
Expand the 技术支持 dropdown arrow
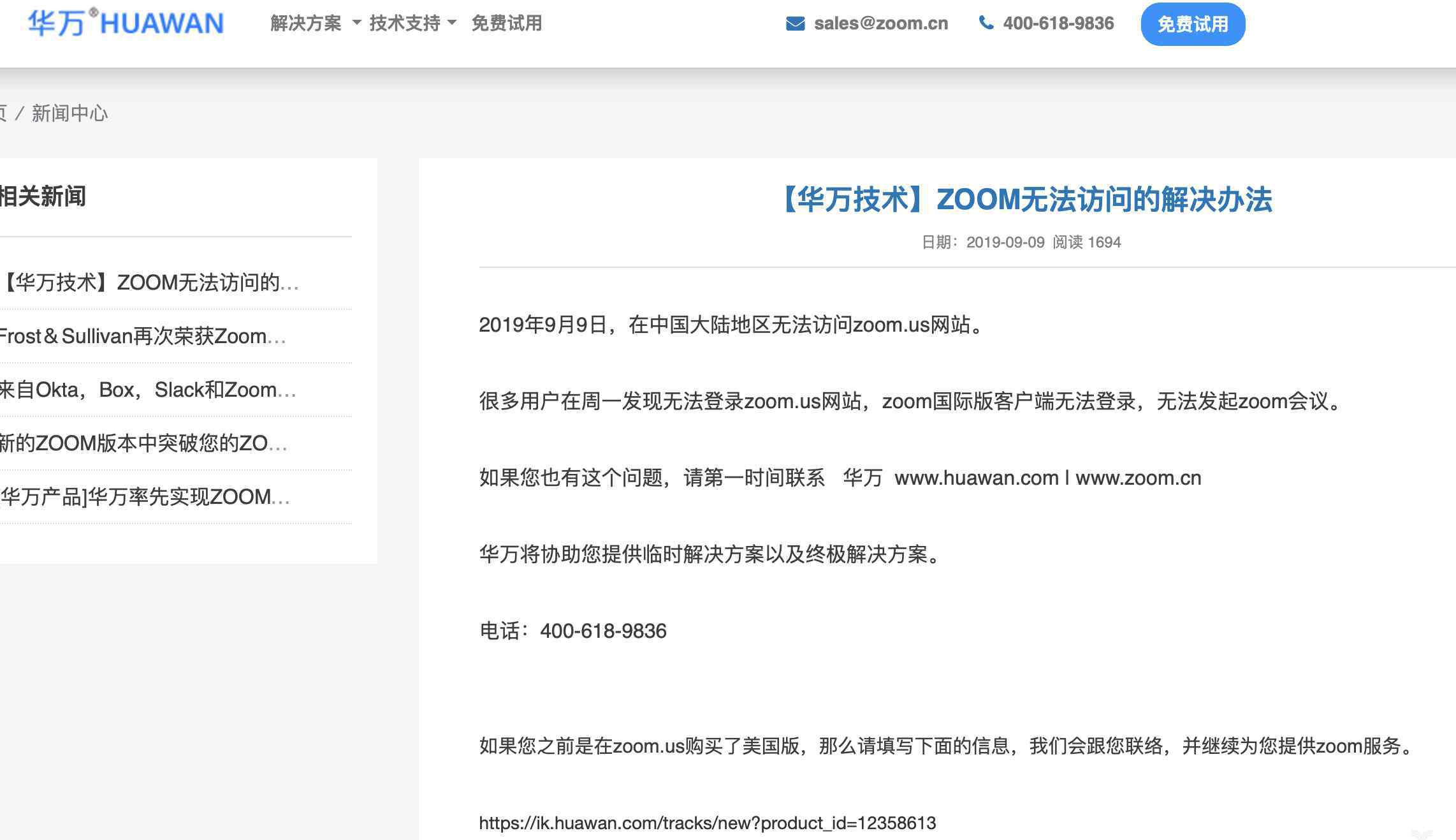453,23
